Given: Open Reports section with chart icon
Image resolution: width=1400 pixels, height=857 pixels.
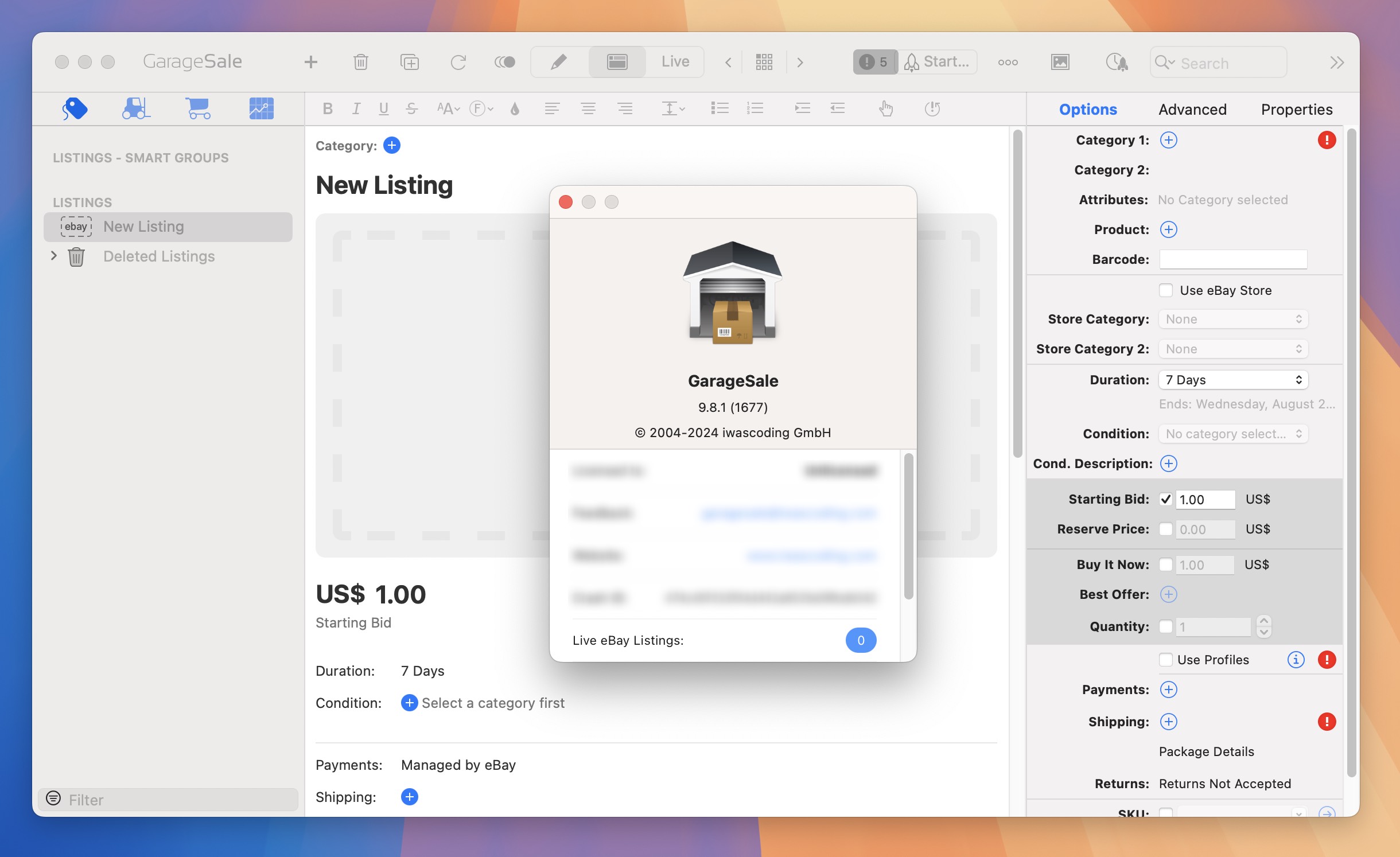Looking at the screenshot, I should tap(261, 108).
